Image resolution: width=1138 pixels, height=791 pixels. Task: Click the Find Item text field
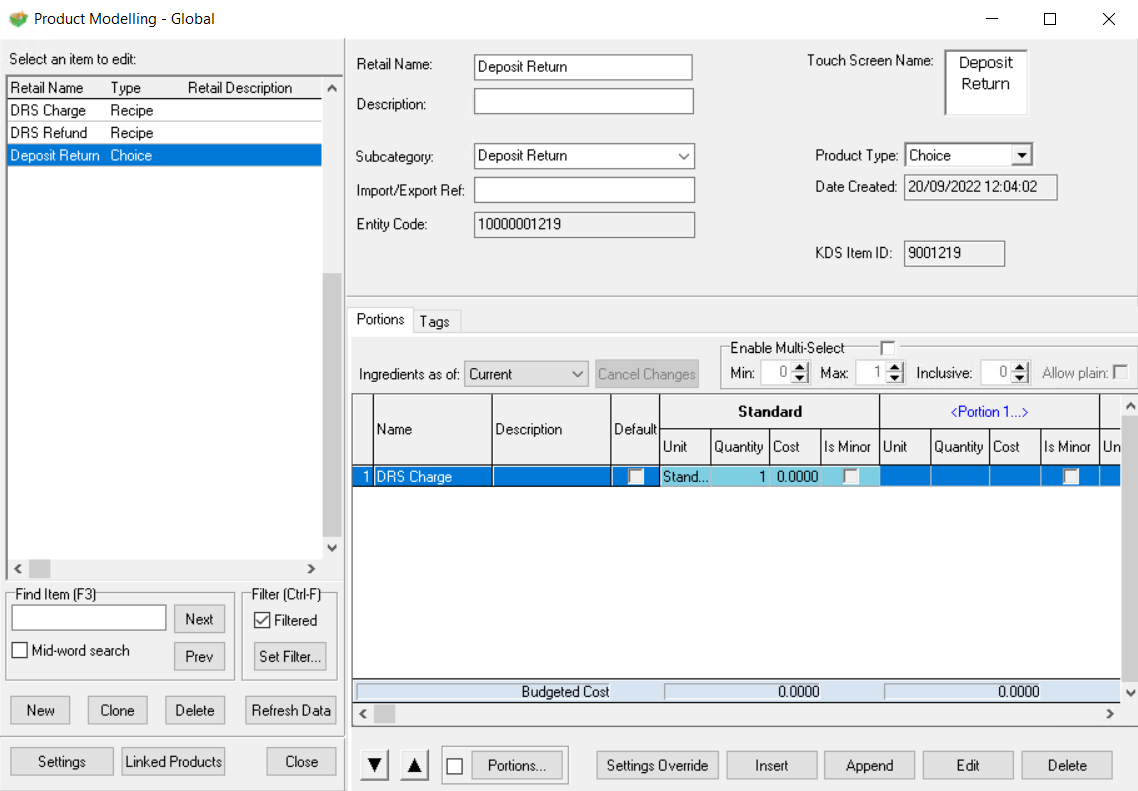point(88,619)
